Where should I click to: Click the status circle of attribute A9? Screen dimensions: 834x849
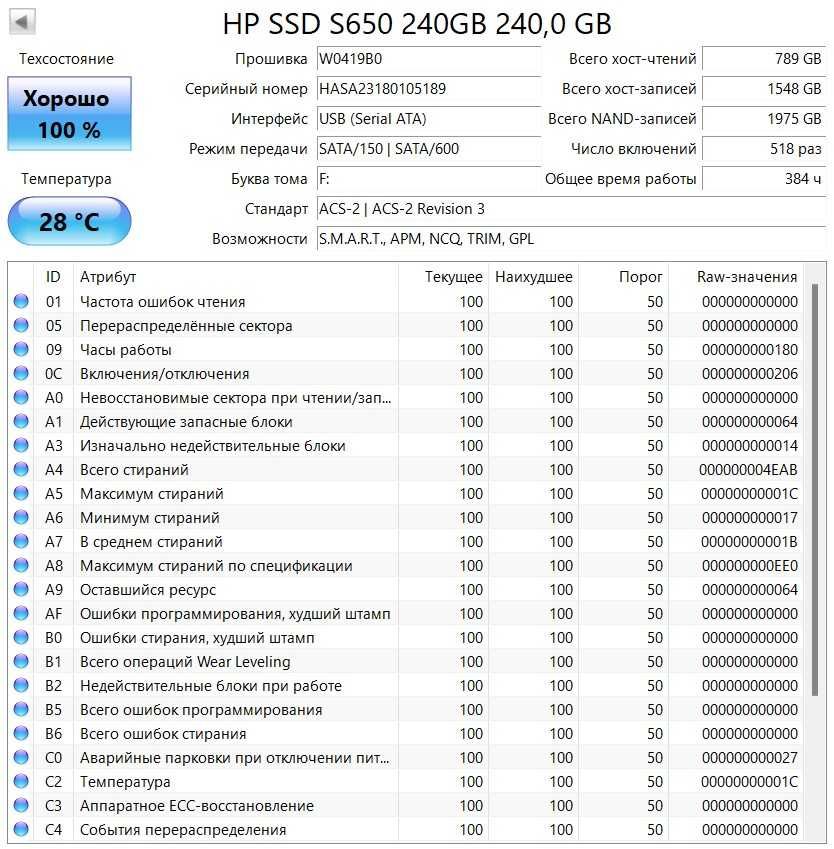[x=21, y=589]
